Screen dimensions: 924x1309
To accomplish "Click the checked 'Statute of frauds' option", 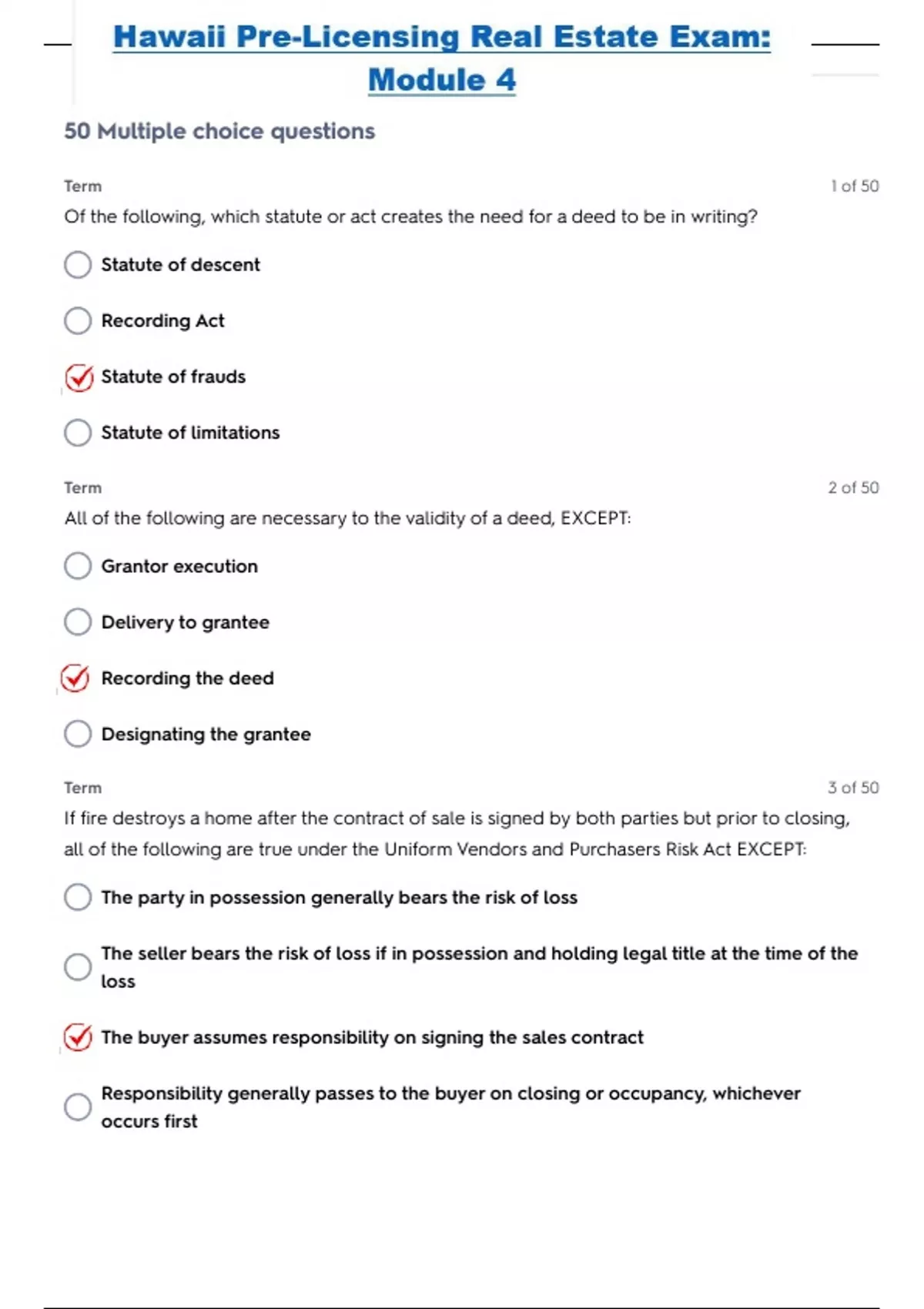I will point(79,377).
